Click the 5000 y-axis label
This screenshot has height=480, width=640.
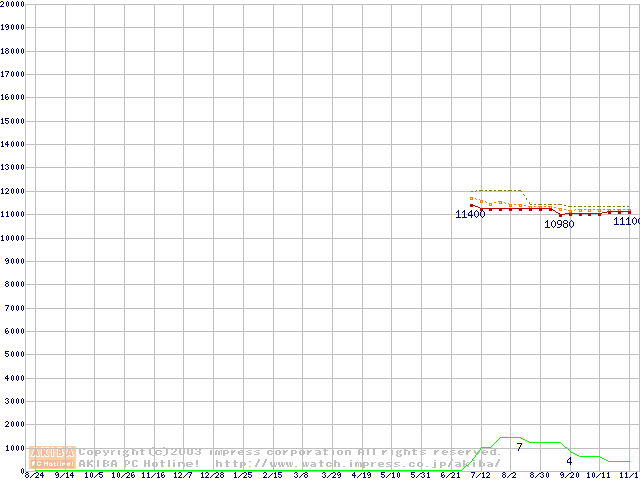point(15,355)
